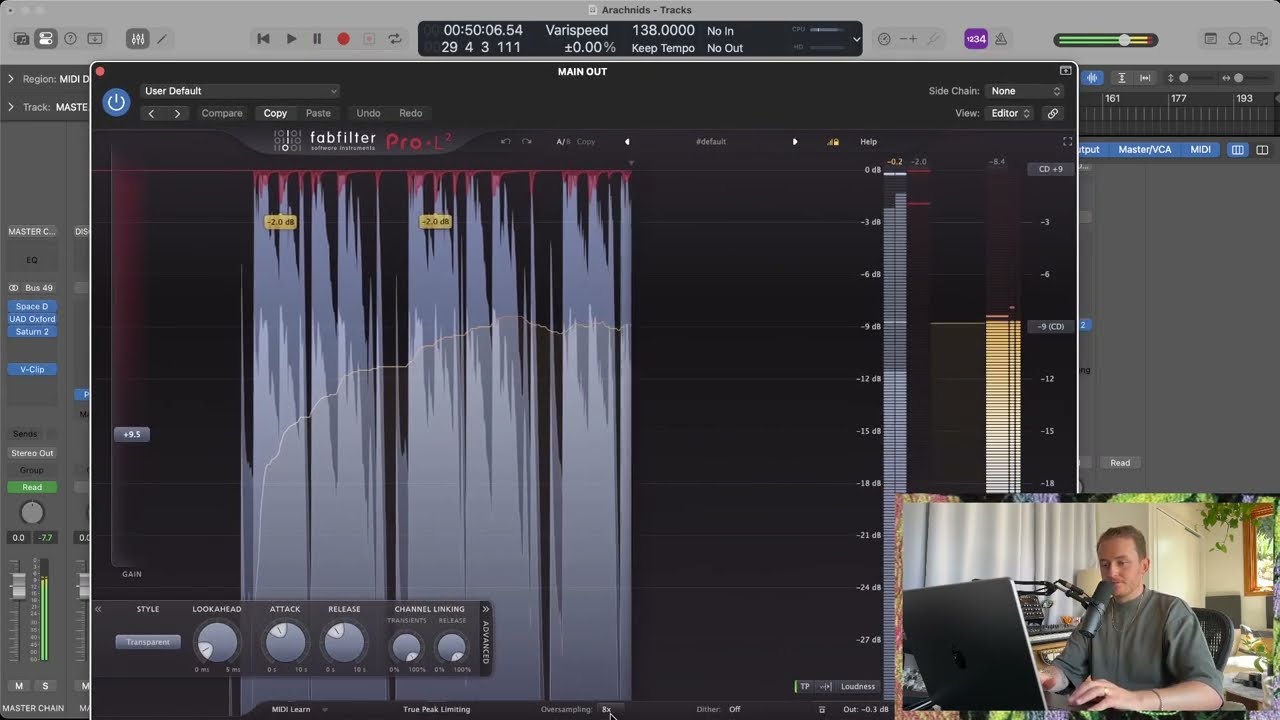
Task: Toggle the plugin window link button
Action: click(x=1053, y=113)
